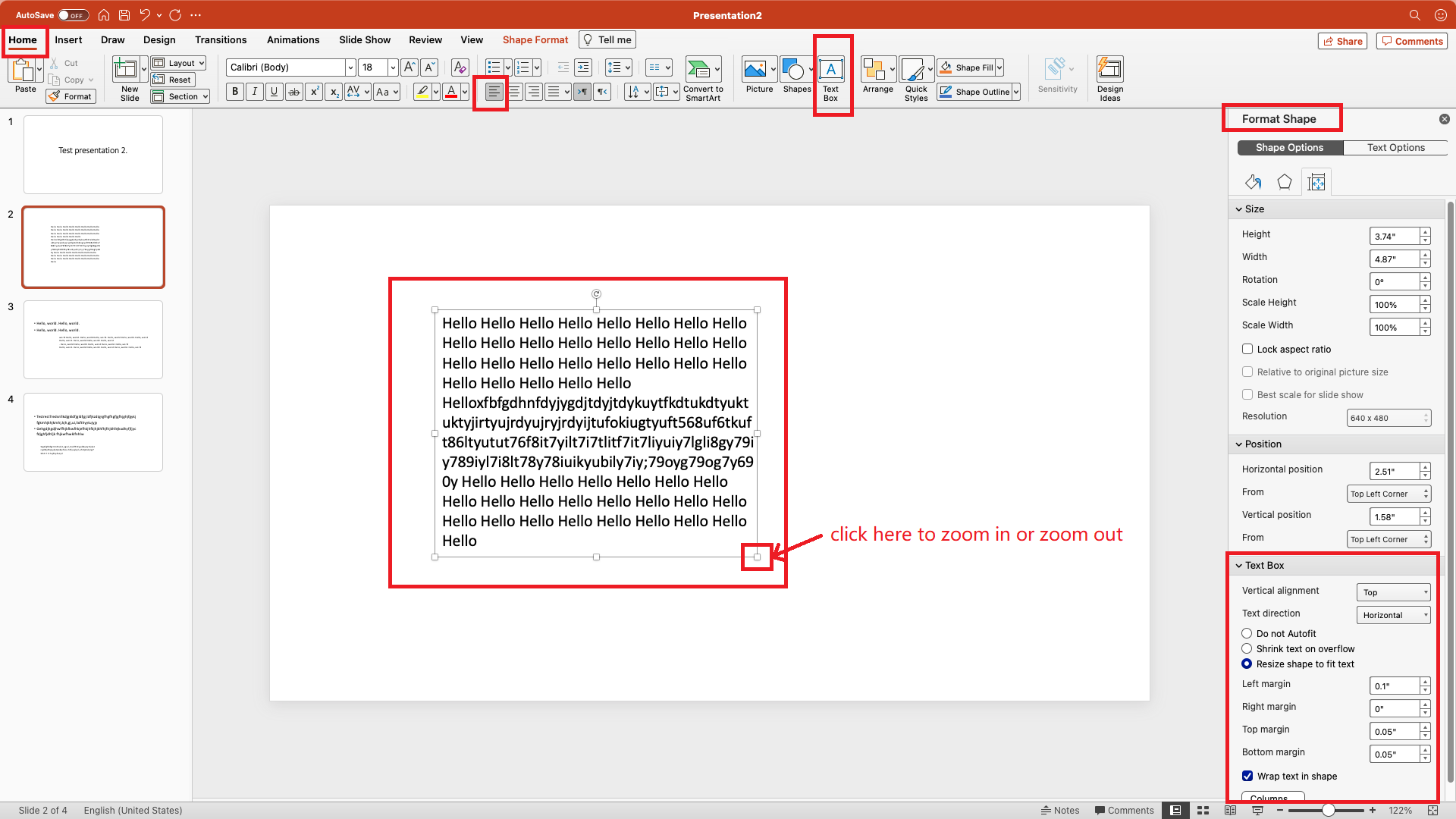Click the Superscript button
This screenshot has height=819, width=1456.
pos(314,92)
